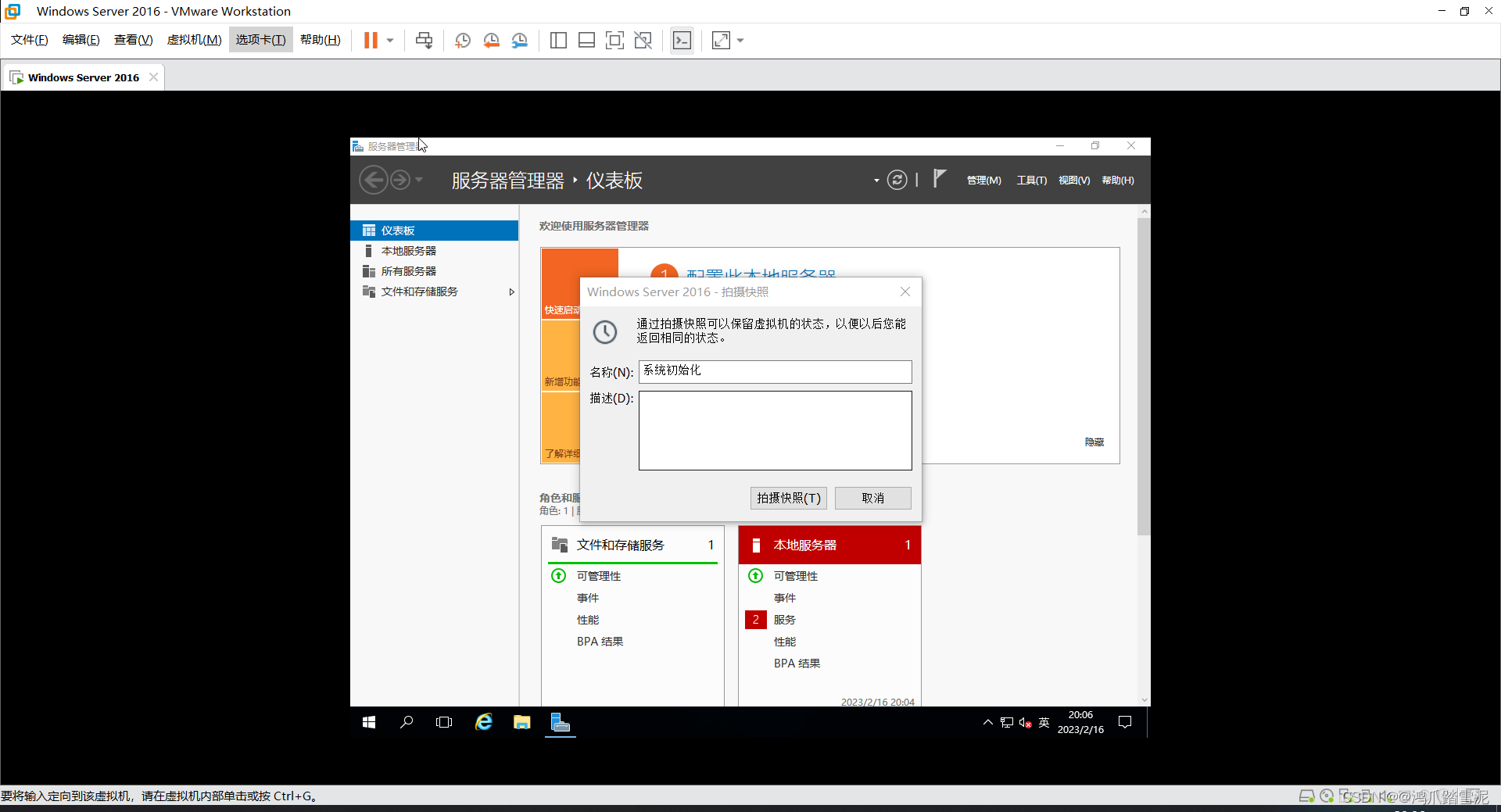Open the Windows Start menu in guest
1501x812 pixels.
pos(369,722)
